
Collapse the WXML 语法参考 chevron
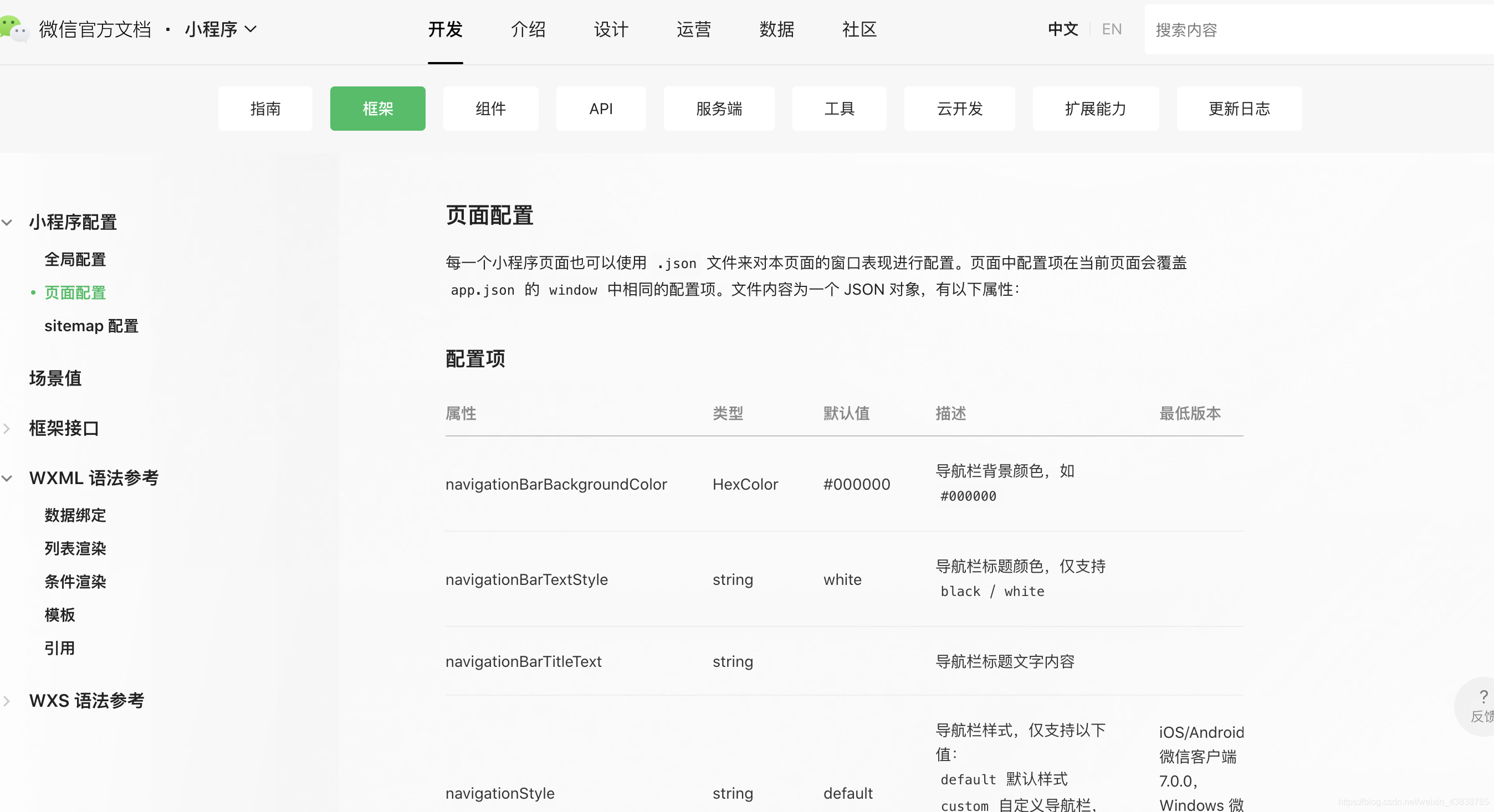(7, 478)
